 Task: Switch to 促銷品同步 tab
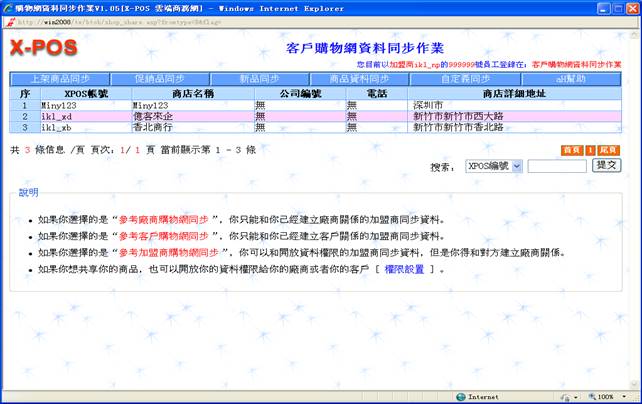point(160,78)
